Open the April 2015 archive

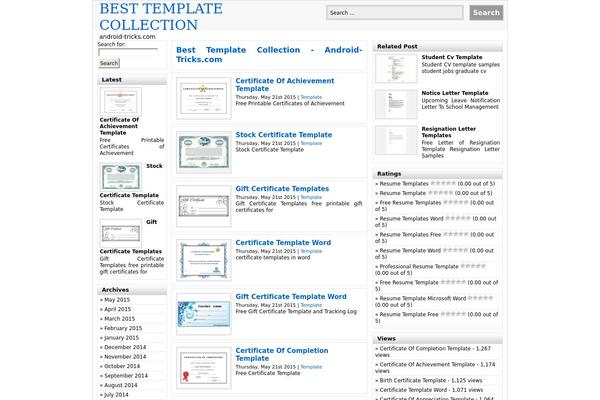pyautogui.click(x=117, y=309)
